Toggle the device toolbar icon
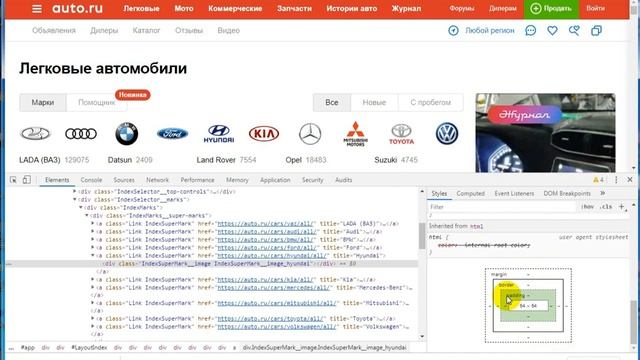 click(x=27, y=180)
